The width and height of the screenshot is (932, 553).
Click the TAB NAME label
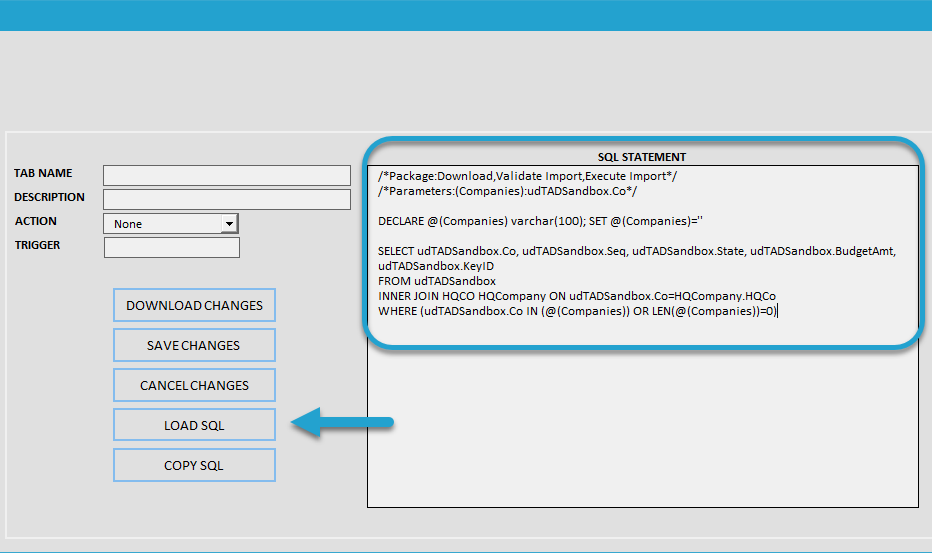click(x=43, y=173)
